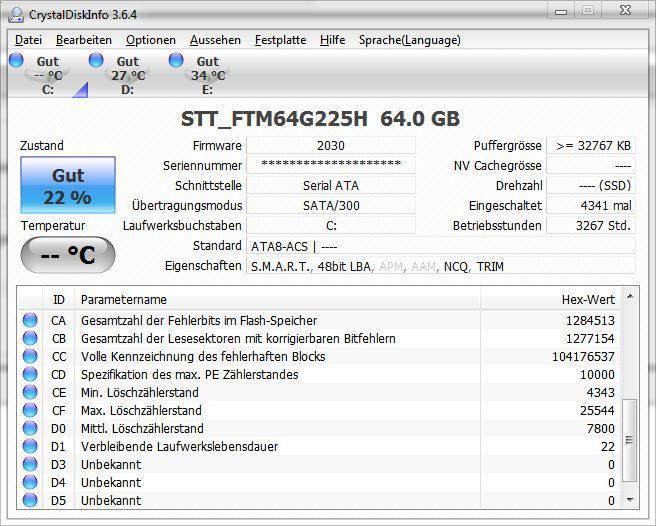Screen dimensions: 656x526
Task: Open the Sprache(Language) menu
Action: pyautogui.click(x=410, y=40)
